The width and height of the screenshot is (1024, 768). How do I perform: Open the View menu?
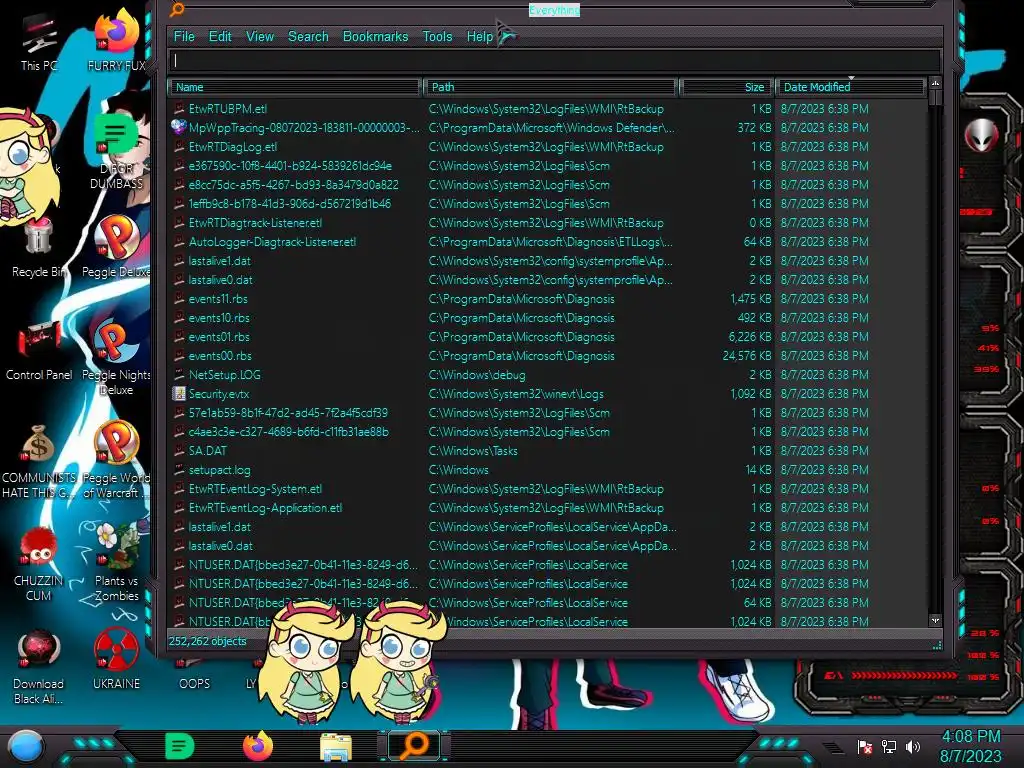tap(260, 37)
